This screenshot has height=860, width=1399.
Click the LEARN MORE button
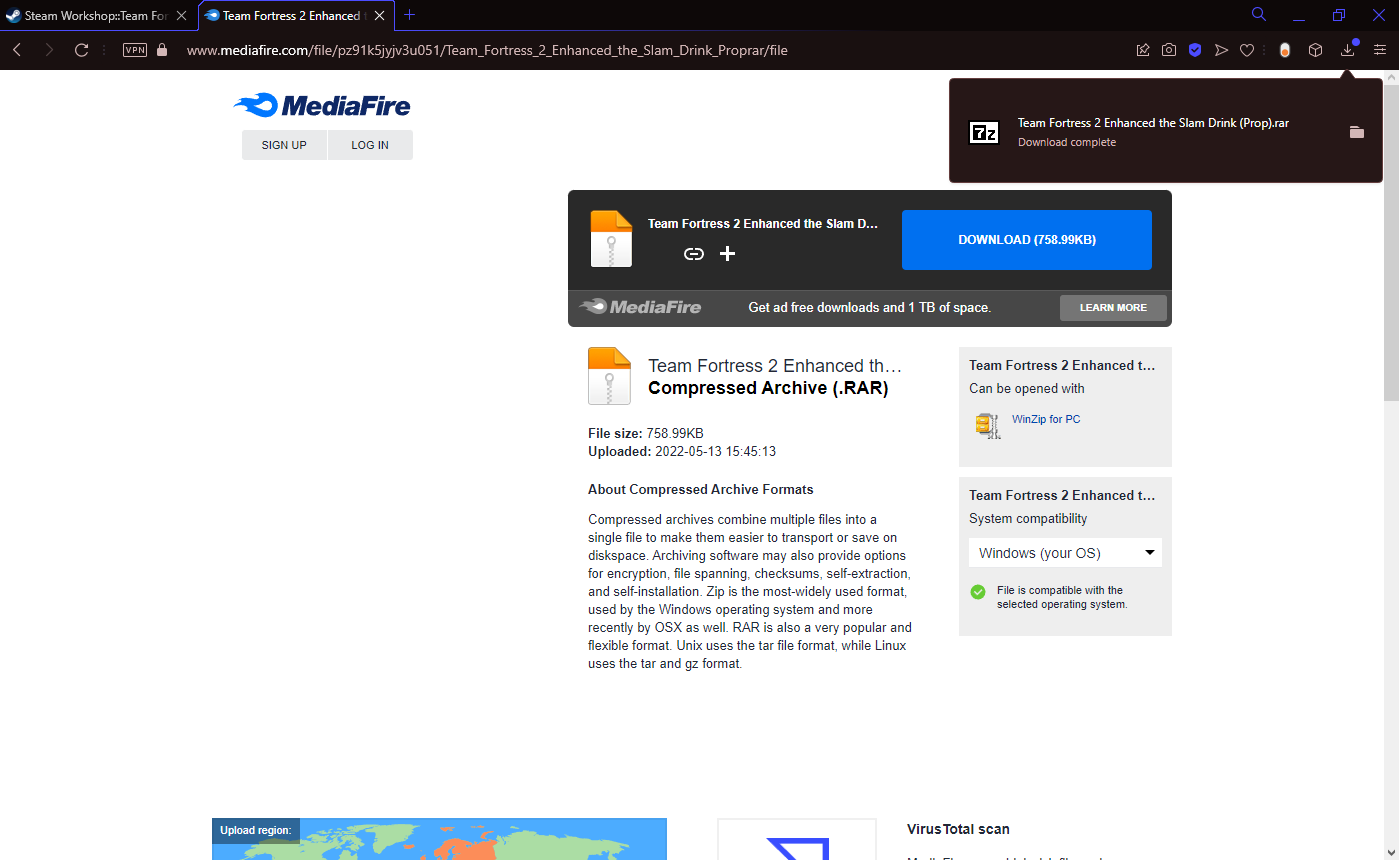1113,308
